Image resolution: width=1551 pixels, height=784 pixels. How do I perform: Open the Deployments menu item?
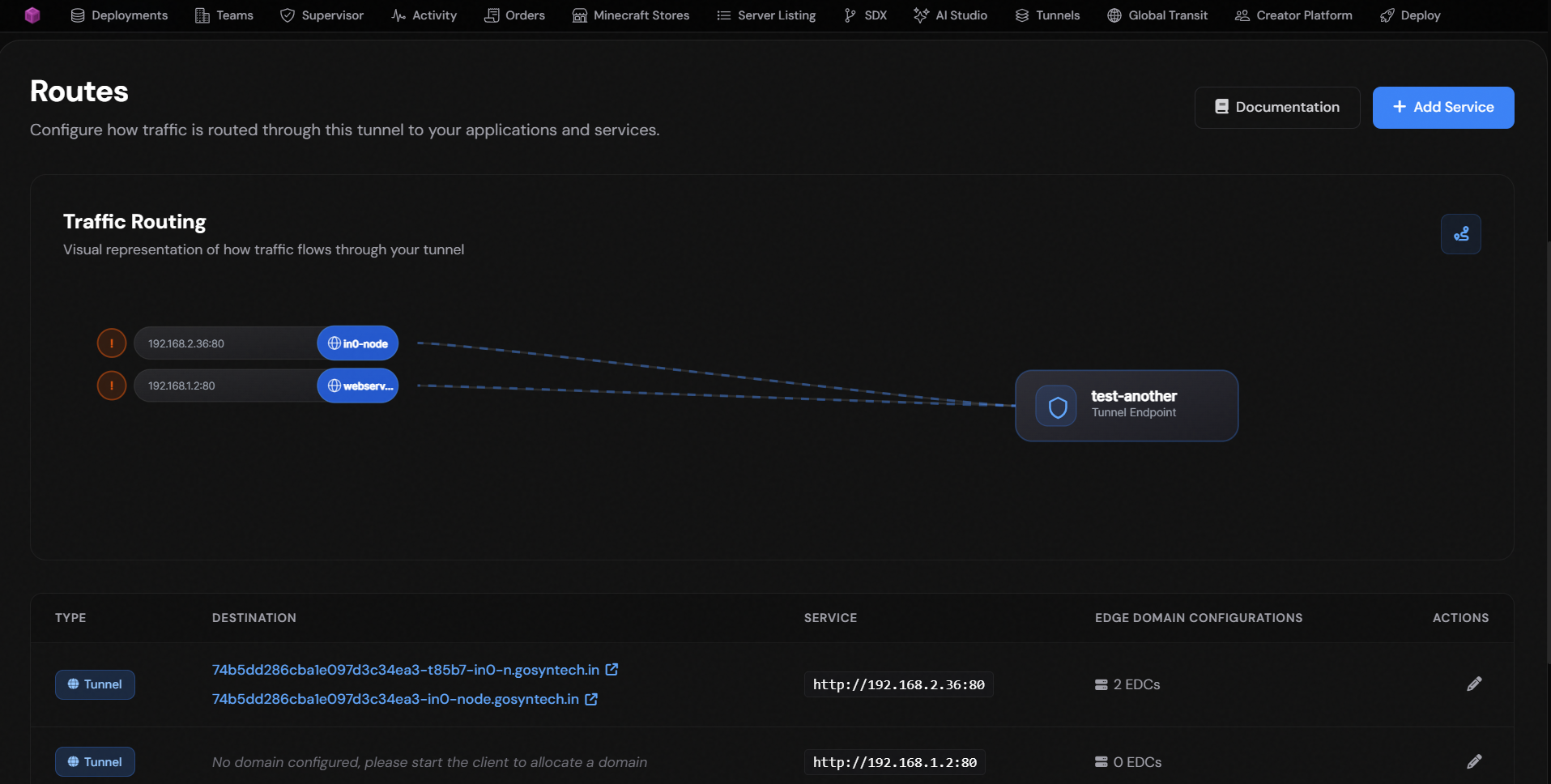pos(119,15)
